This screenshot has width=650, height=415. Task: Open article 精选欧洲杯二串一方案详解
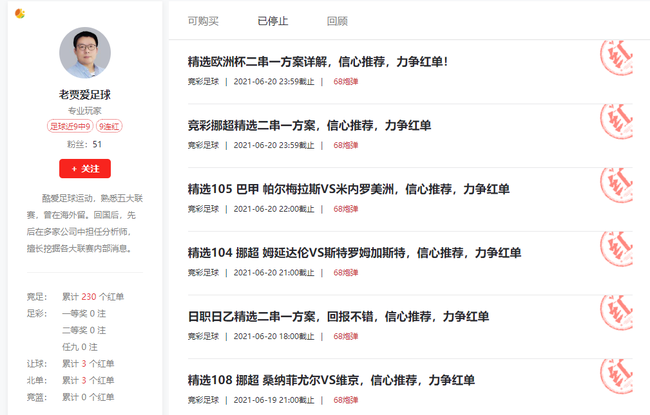(x=318, y=62)
